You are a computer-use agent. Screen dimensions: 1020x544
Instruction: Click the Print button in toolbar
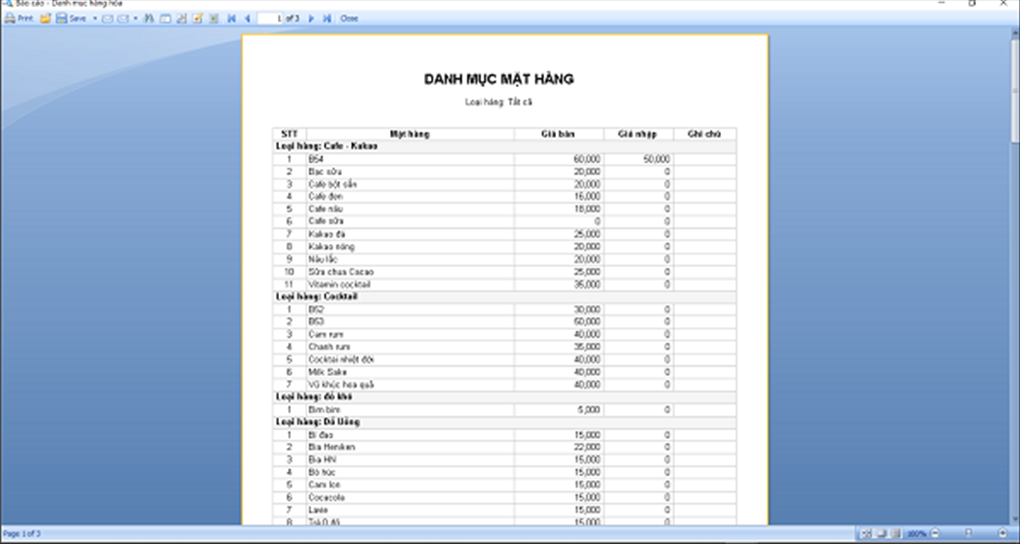[19, 19]
